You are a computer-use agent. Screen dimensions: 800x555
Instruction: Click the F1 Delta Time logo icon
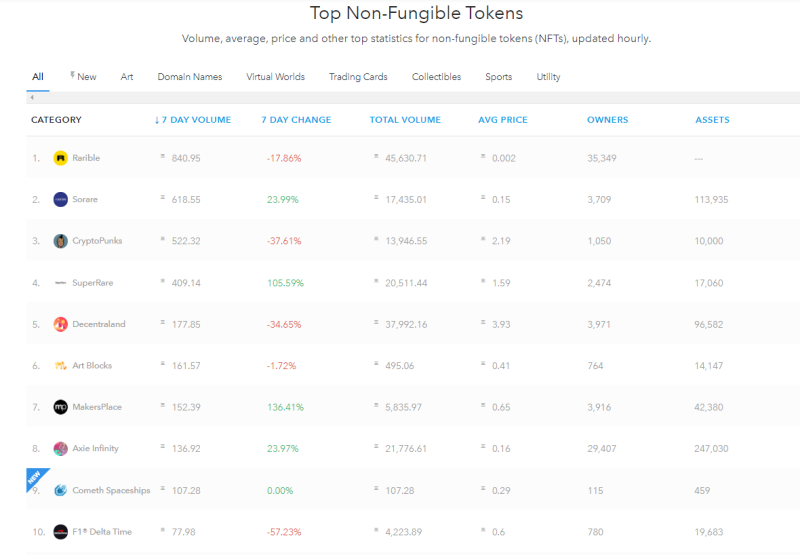pos(60,532)
